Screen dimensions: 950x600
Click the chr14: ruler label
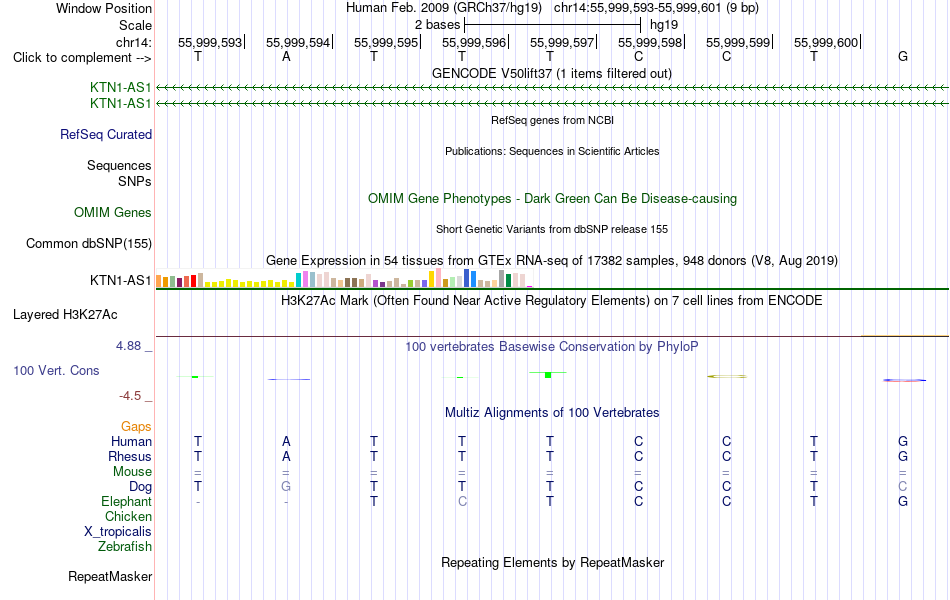133,42
